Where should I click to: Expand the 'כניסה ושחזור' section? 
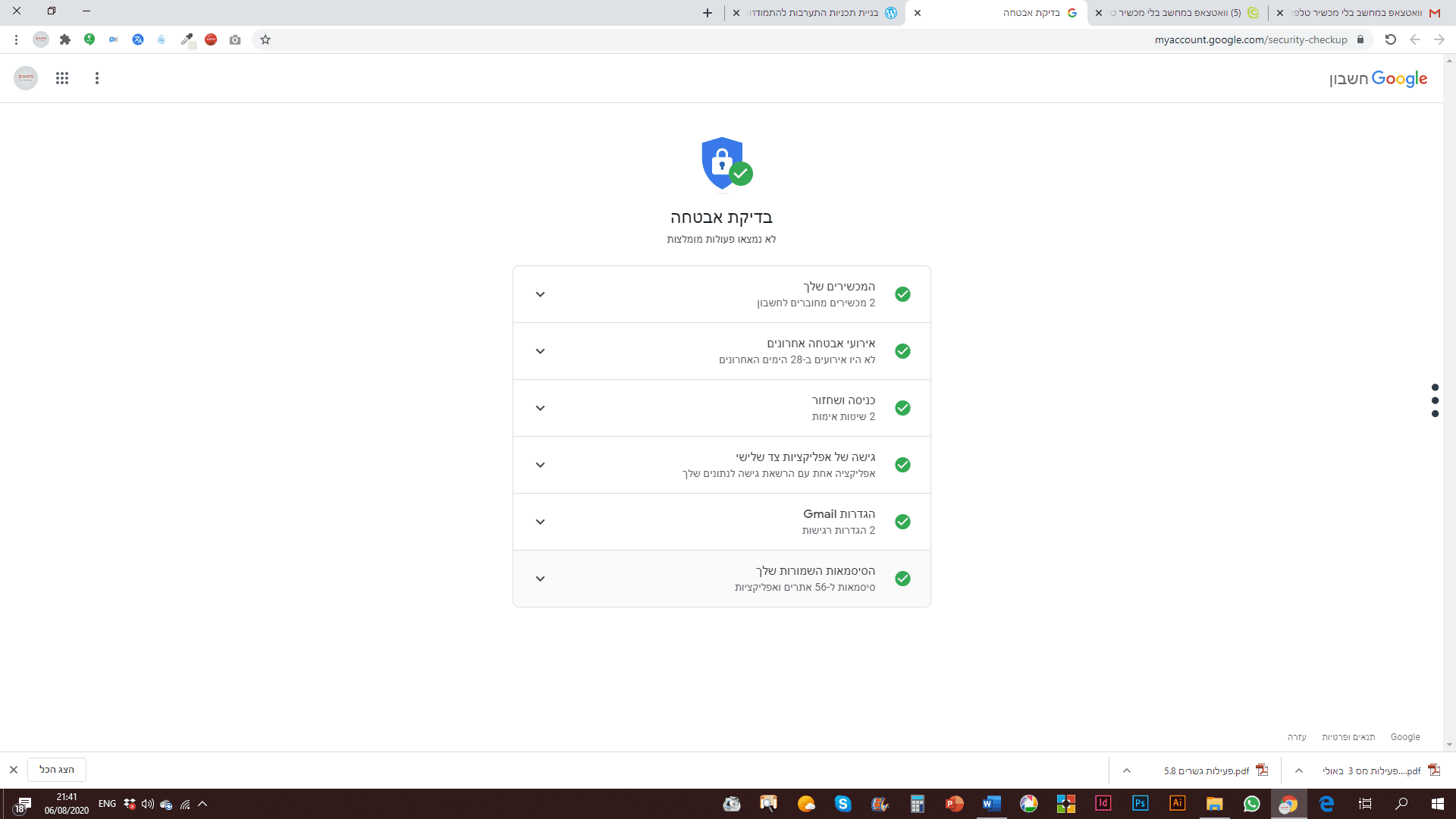pos(540,408)
